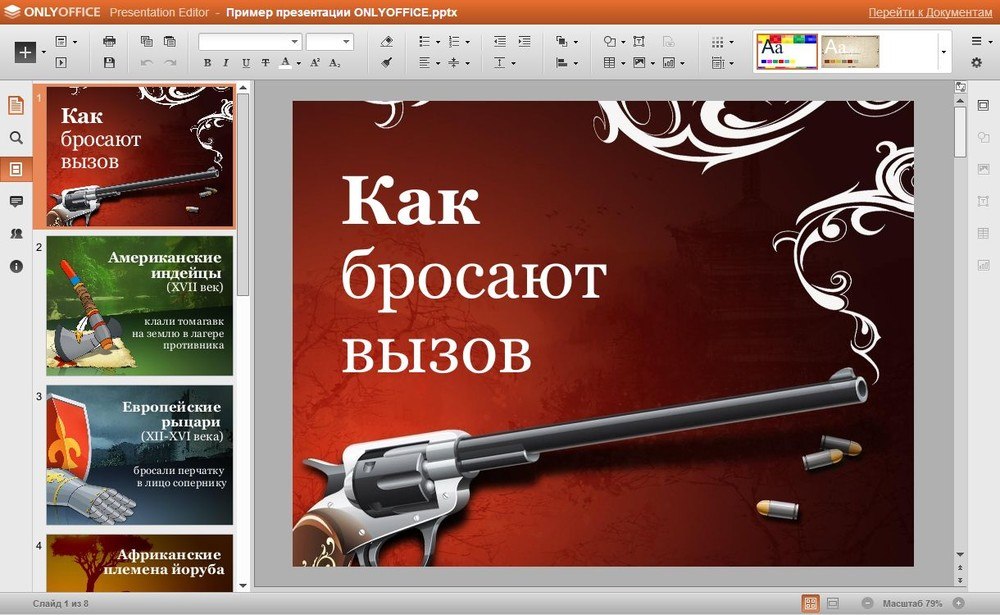Toggle underline formatting
Image resolution: width=1000 pixels, height=615 pixels.
246,63
